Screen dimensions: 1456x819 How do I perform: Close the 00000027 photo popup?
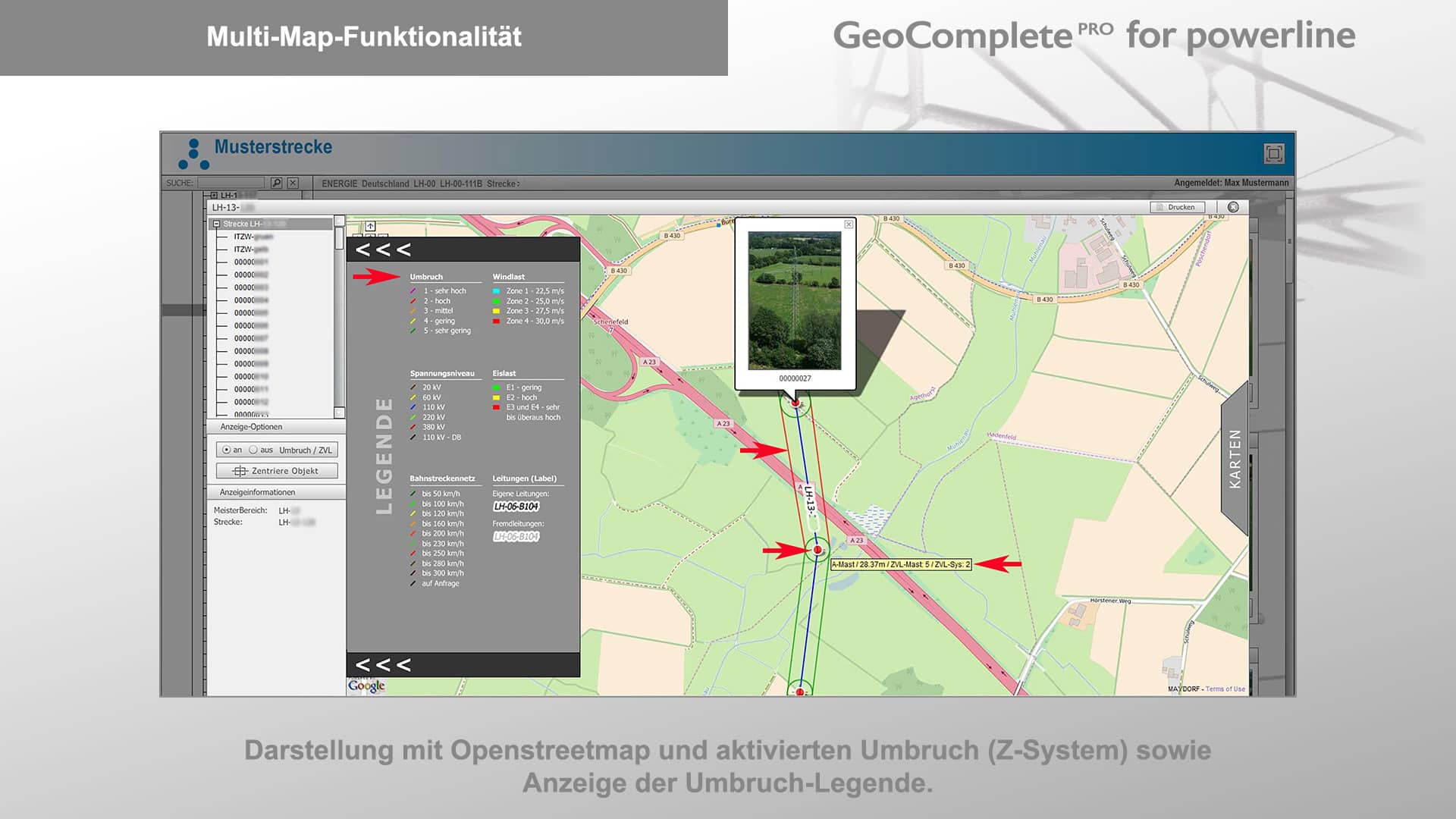[x=850, y=224]
